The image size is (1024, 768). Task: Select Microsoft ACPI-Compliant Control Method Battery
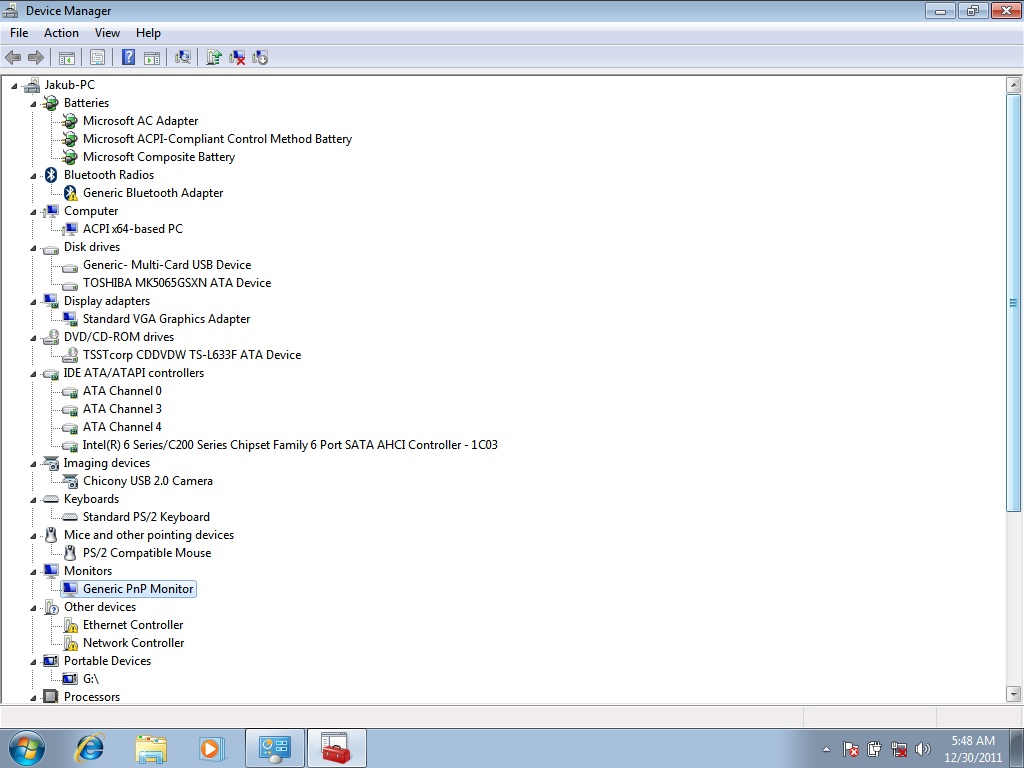(x=217, y=138)
